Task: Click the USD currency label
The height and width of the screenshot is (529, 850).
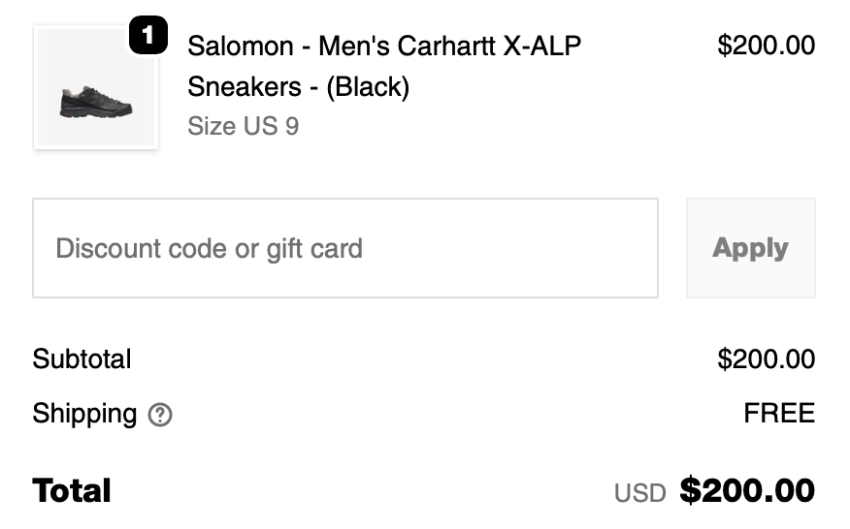Action: click(640, 493)
